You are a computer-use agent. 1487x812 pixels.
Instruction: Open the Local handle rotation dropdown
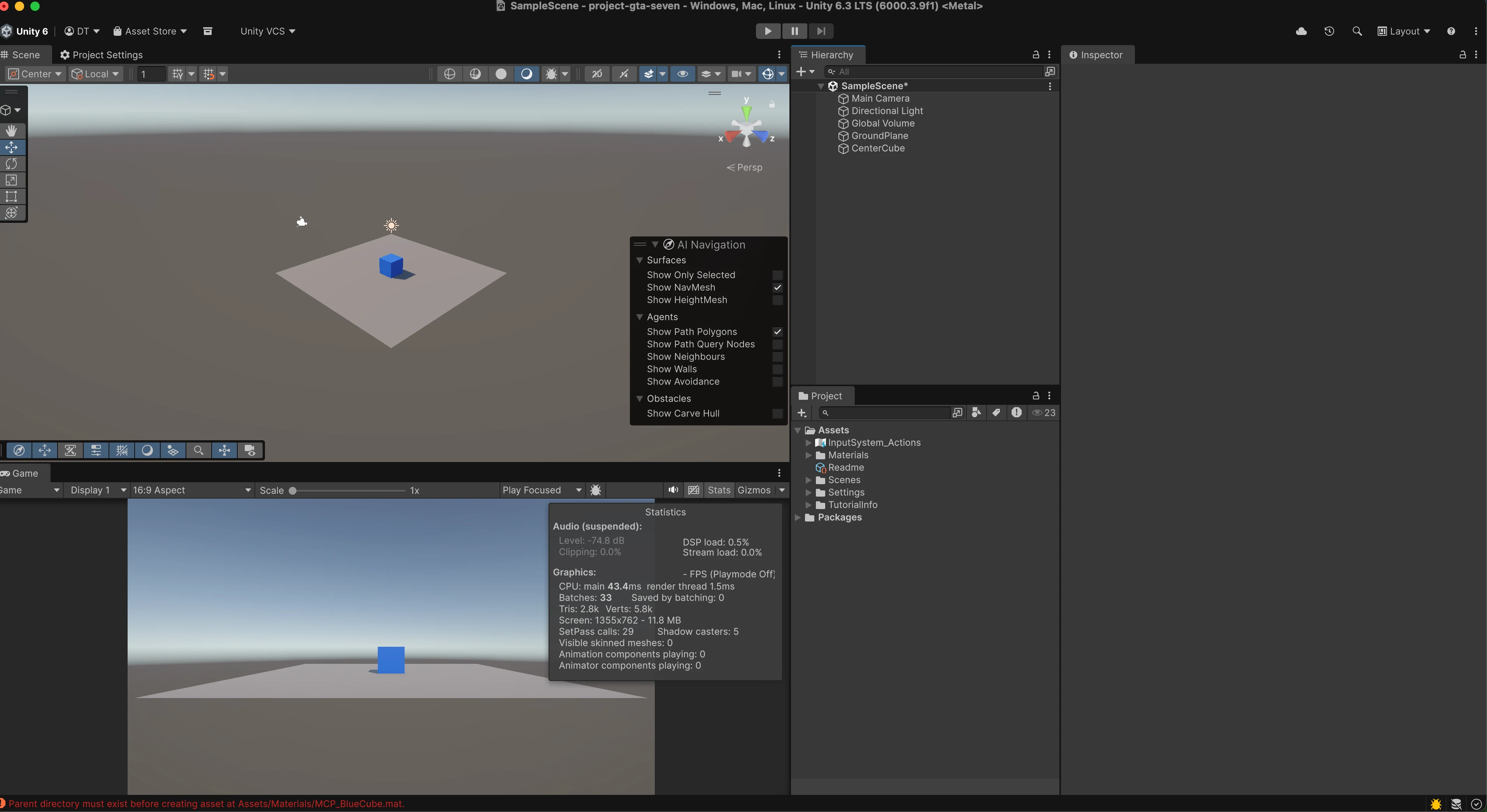[95, 74]
